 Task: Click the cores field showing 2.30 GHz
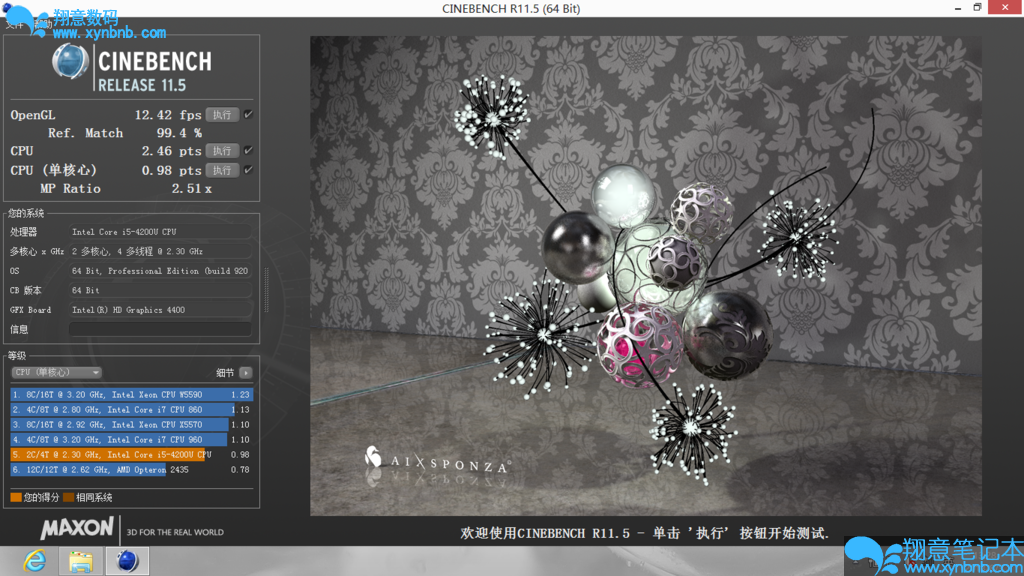(x=160, y=251)
